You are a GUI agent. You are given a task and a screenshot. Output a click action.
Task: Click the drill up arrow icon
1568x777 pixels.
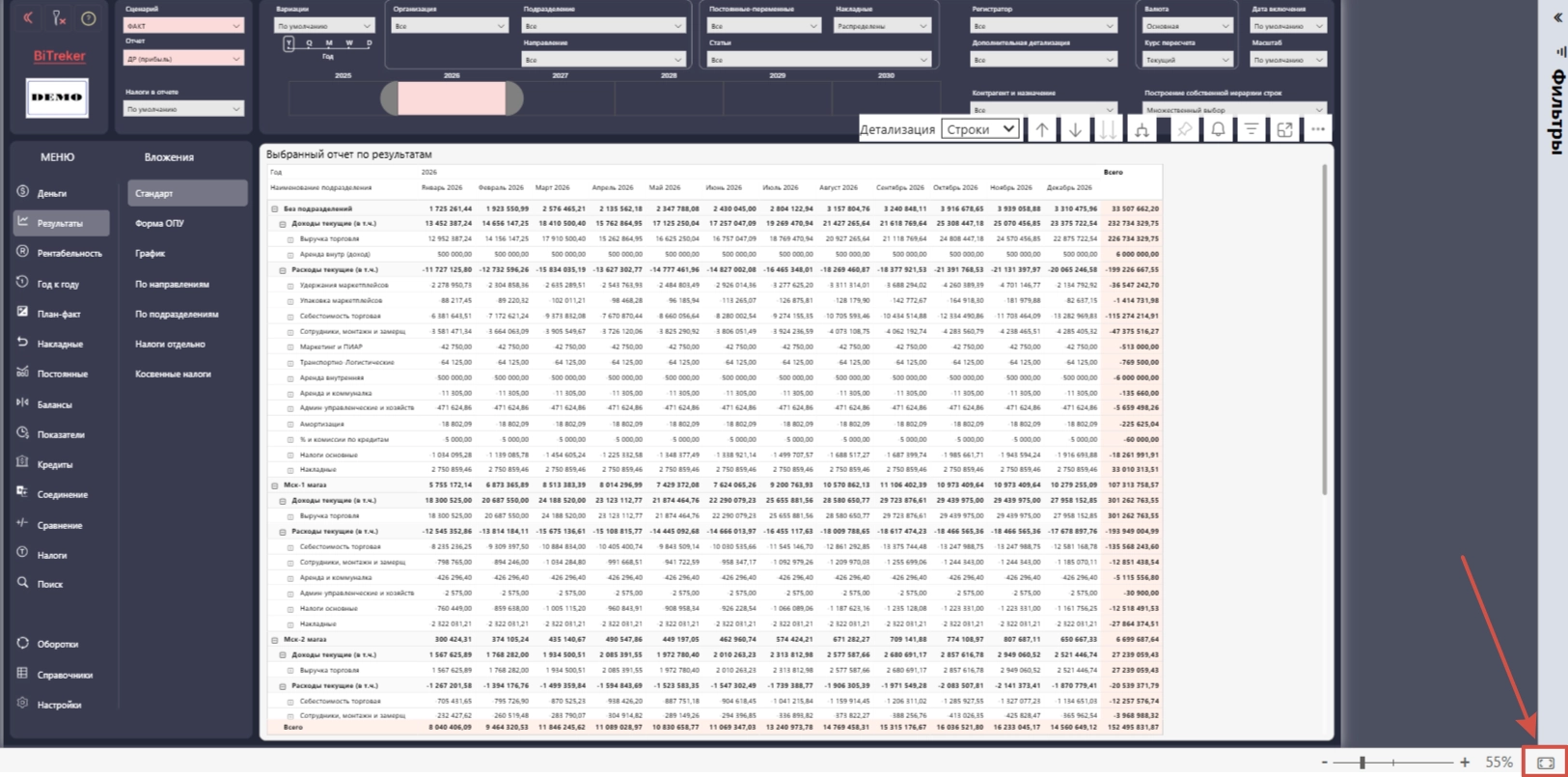point(1042,129)
